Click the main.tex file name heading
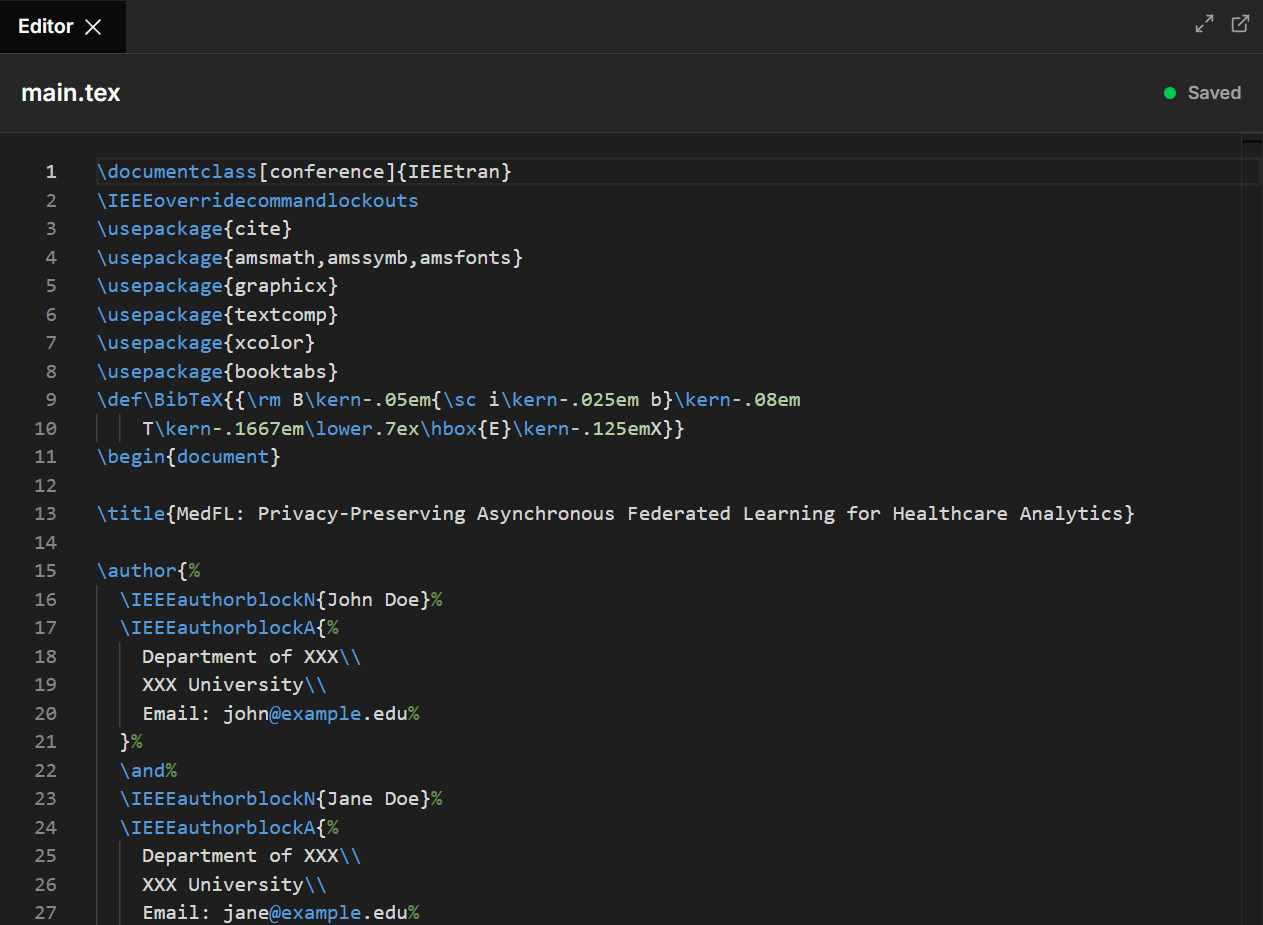This screenshot has width=1263, height=925. [71, 93]
